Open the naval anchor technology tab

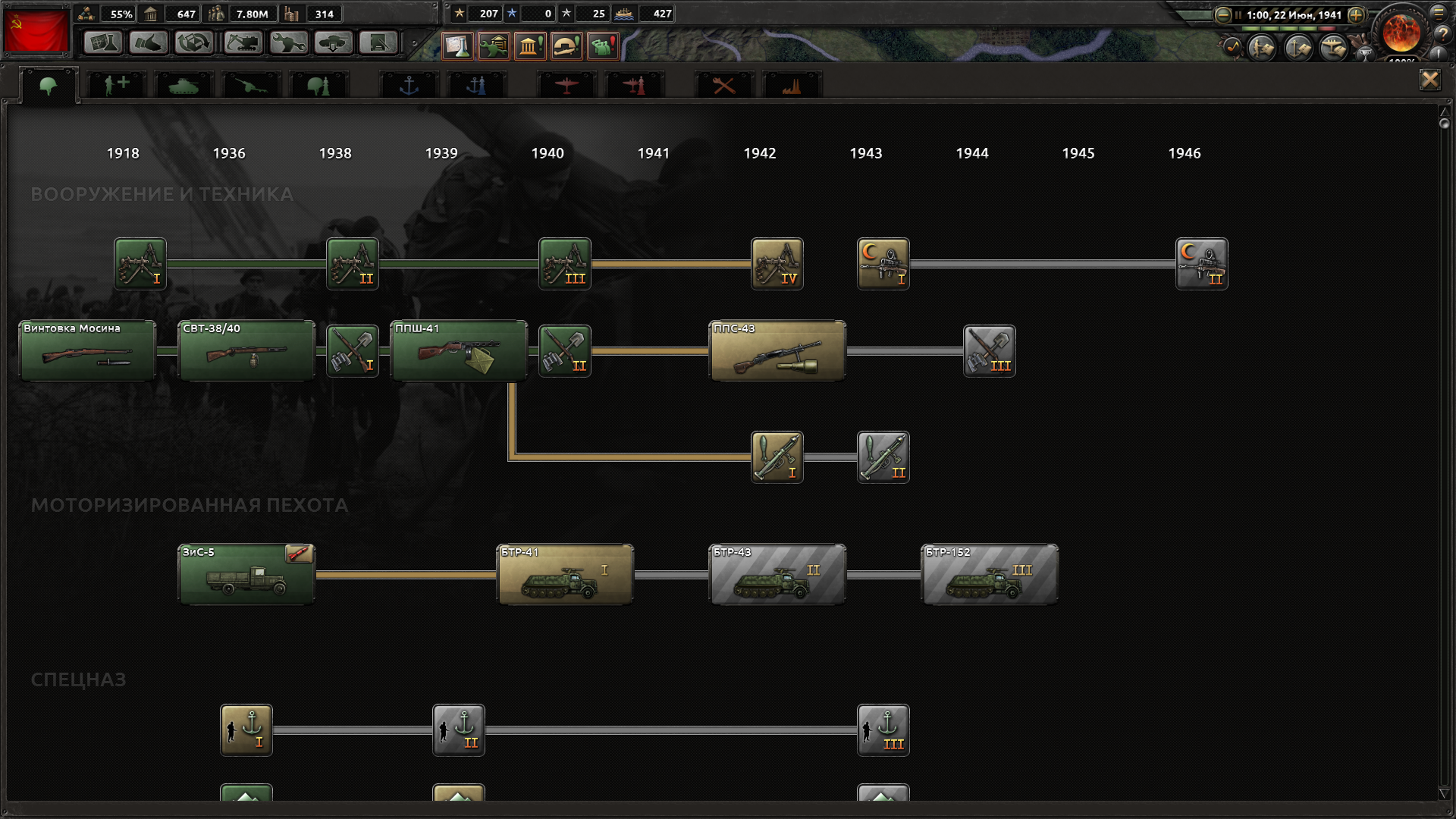tap(409, 85)
